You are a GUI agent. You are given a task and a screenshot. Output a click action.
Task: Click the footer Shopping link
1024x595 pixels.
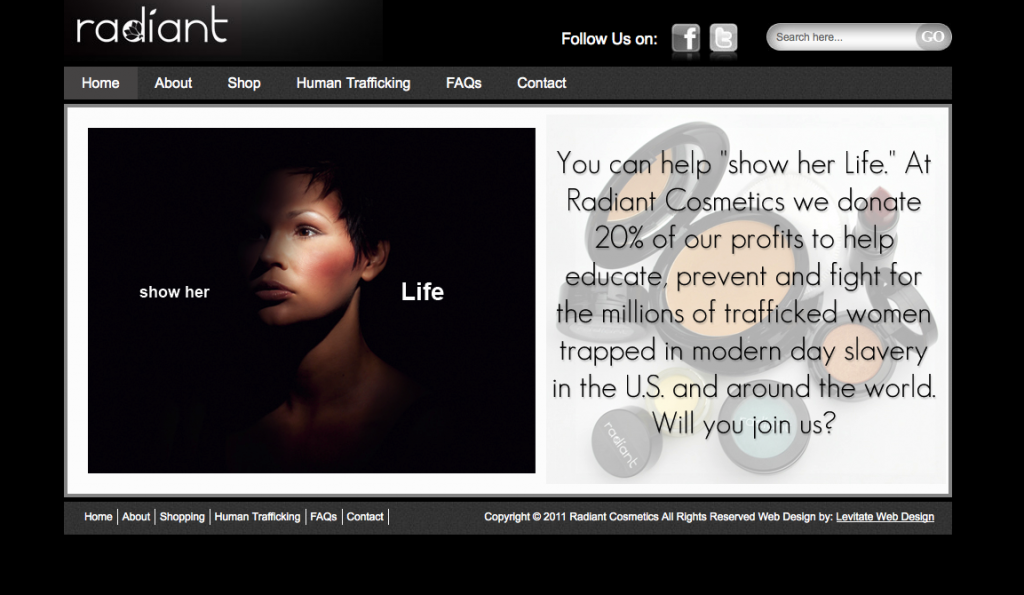(182, 517)
